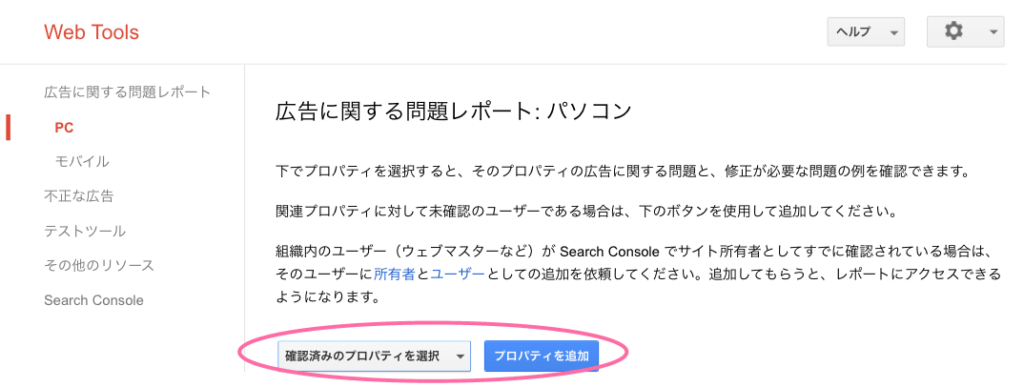Click the arrow beside the gear icon
The image size is (1024, 387).
[993, 32]
